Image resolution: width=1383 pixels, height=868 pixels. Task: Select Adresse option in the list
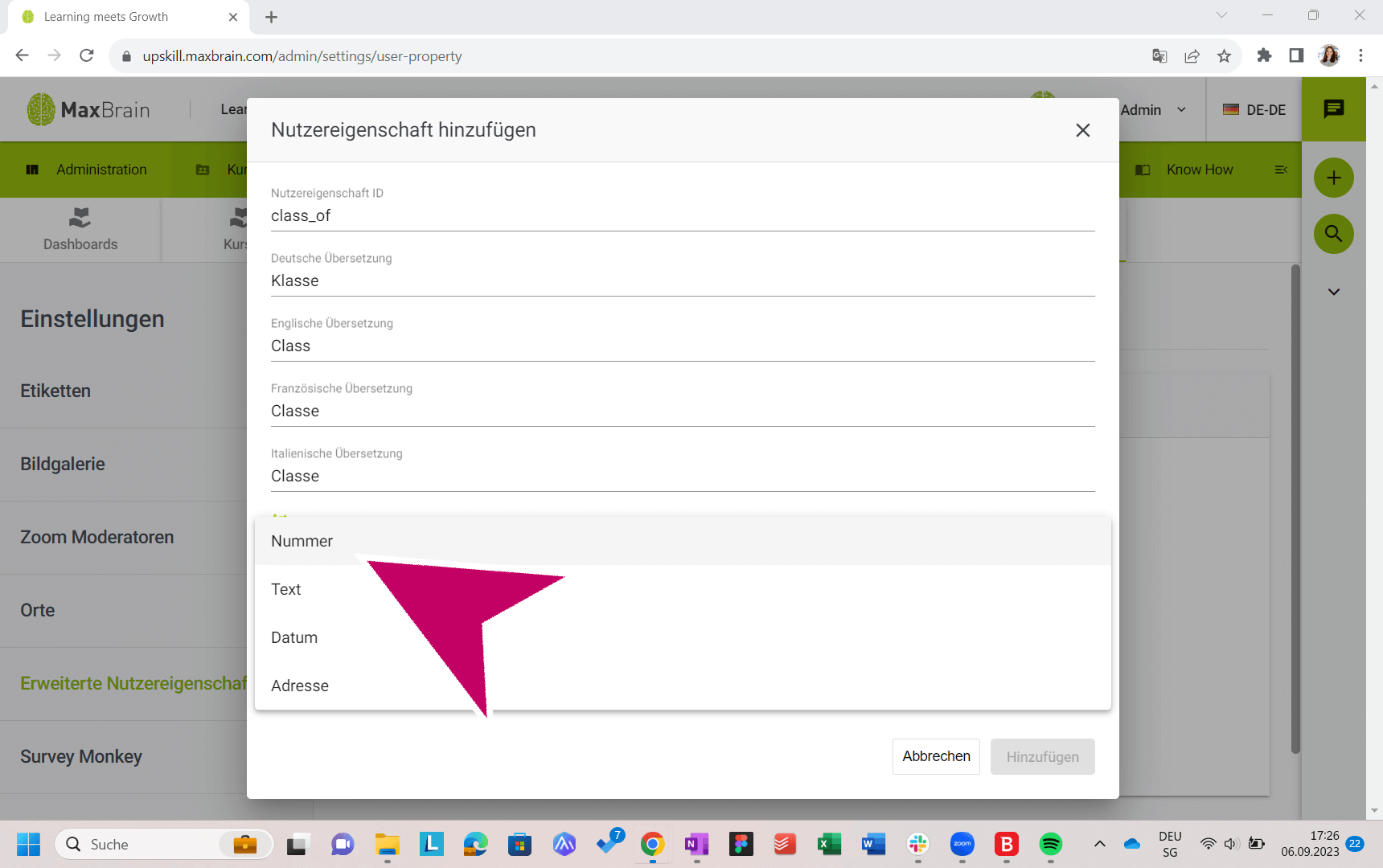click(683, 686)
